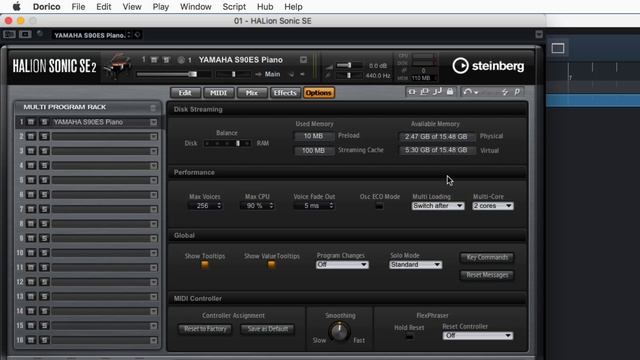
Task: Click the piano program thumbnail image
Action: [118, 66]
